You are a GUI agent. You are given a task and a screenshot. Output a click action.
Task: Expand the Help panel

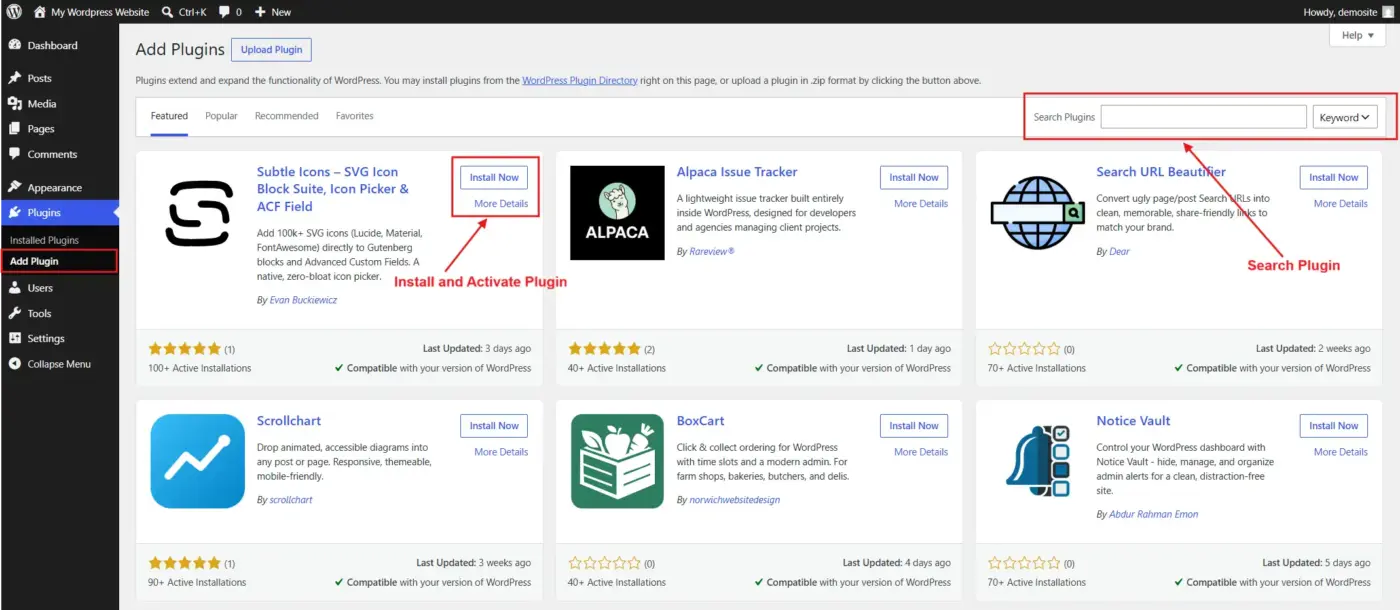(1357, 35)
